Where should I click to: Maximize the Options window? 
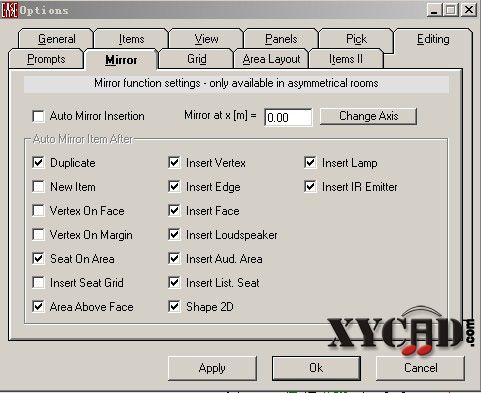(451, 10)
